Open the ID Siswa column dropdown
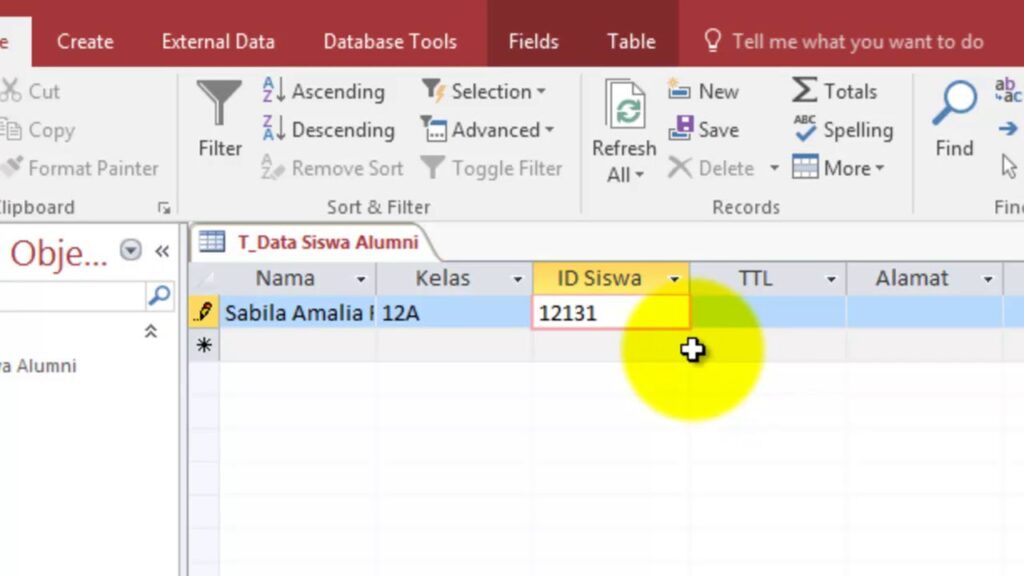Screen dimensions: 1024x576 pyautogui.click(x=676, y=279)
